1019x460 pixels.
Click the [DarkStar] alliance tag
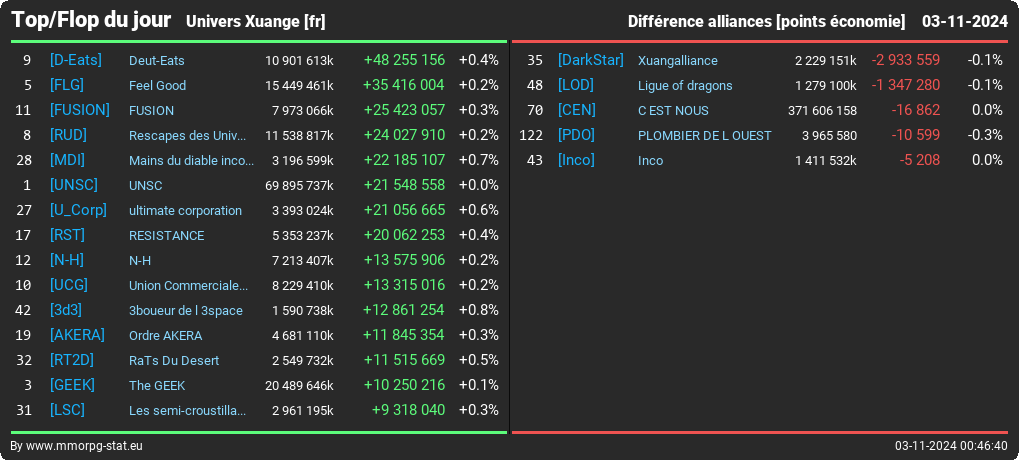click(591, 60)
